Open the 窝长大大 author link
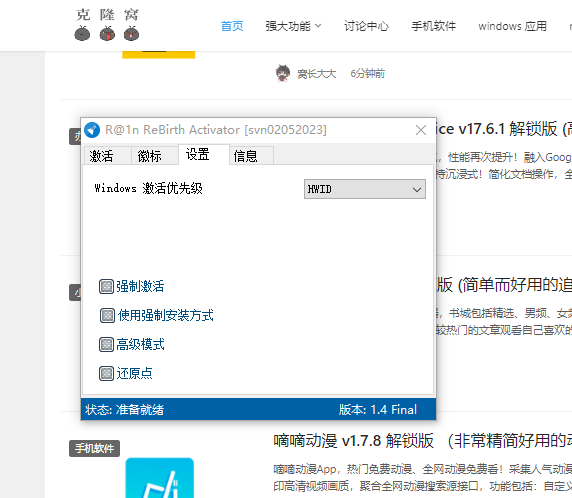This screenshot has width=572, height=498. click(x=316, y=74)
